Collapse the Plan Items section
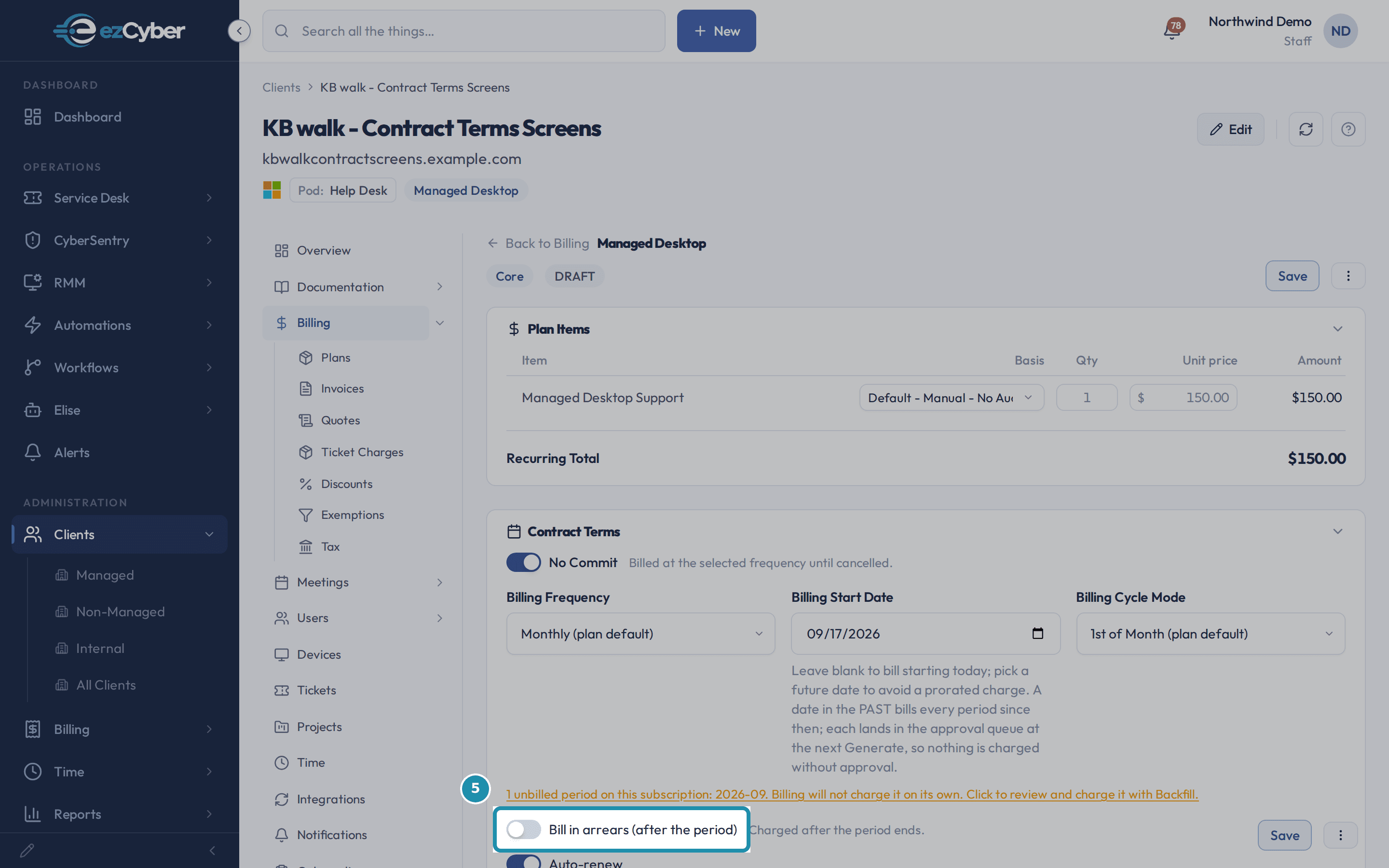 (x=1337, y=329)
